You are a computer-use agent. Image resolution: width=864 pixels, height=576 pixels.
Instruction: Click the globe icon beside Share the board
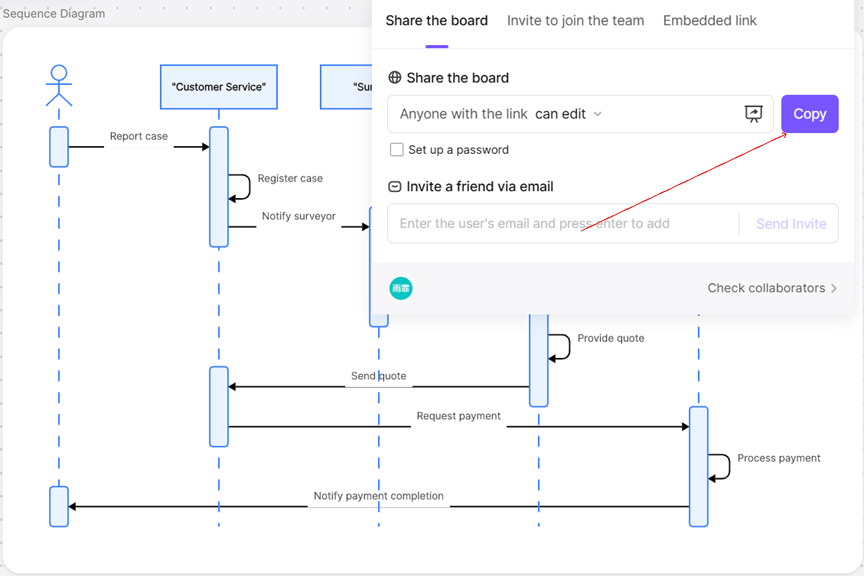coord(395,78)
